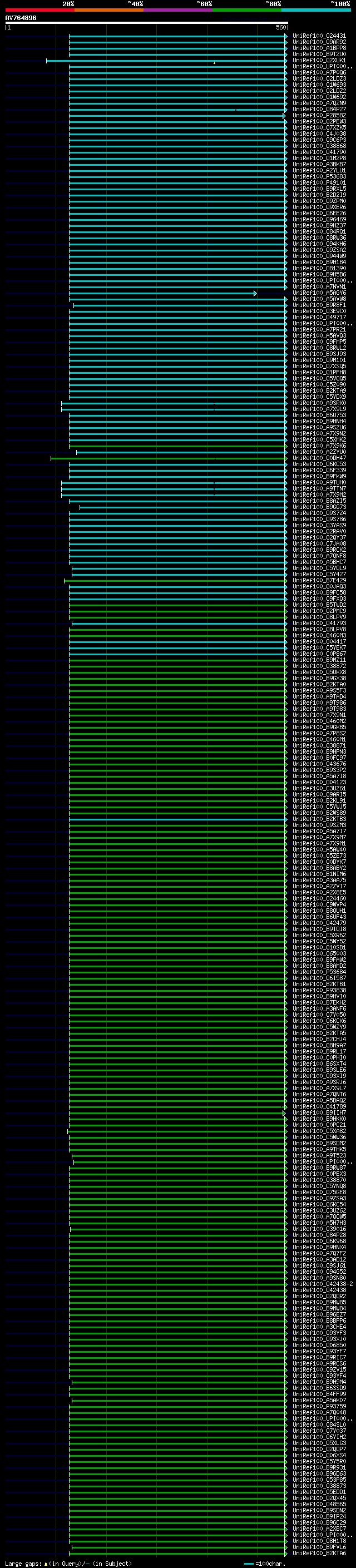Select label UniRef100_A5H7H3
The image size is (356, 1568).
pos(319,1223)
